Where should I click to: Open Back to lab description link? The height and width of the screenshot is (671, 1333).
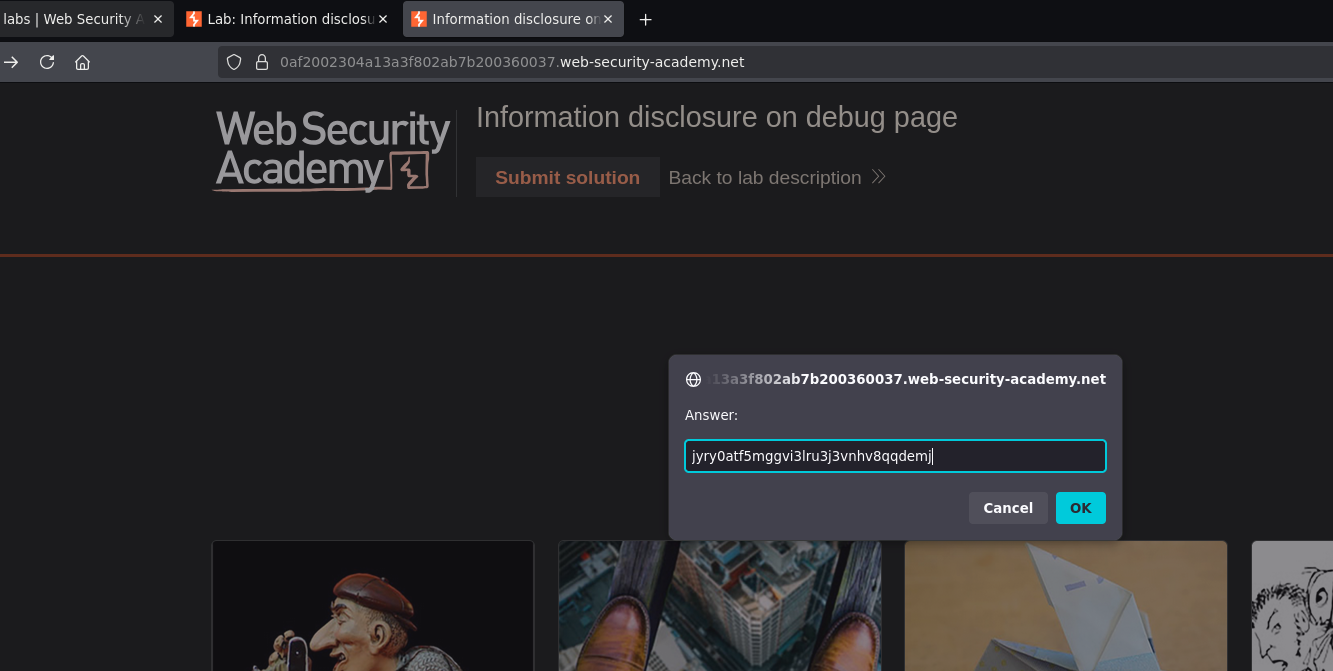pos(777,177)
